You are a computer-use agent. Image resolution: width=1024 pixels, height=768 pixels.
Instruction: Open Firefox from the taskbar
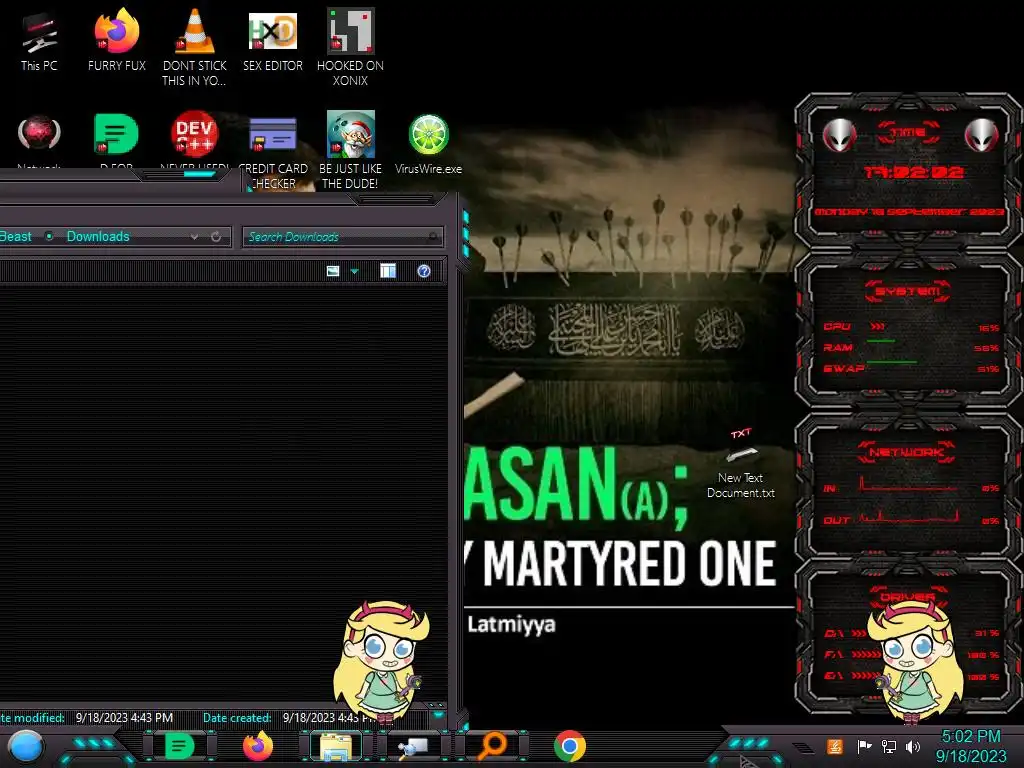[x=258, y=746]
